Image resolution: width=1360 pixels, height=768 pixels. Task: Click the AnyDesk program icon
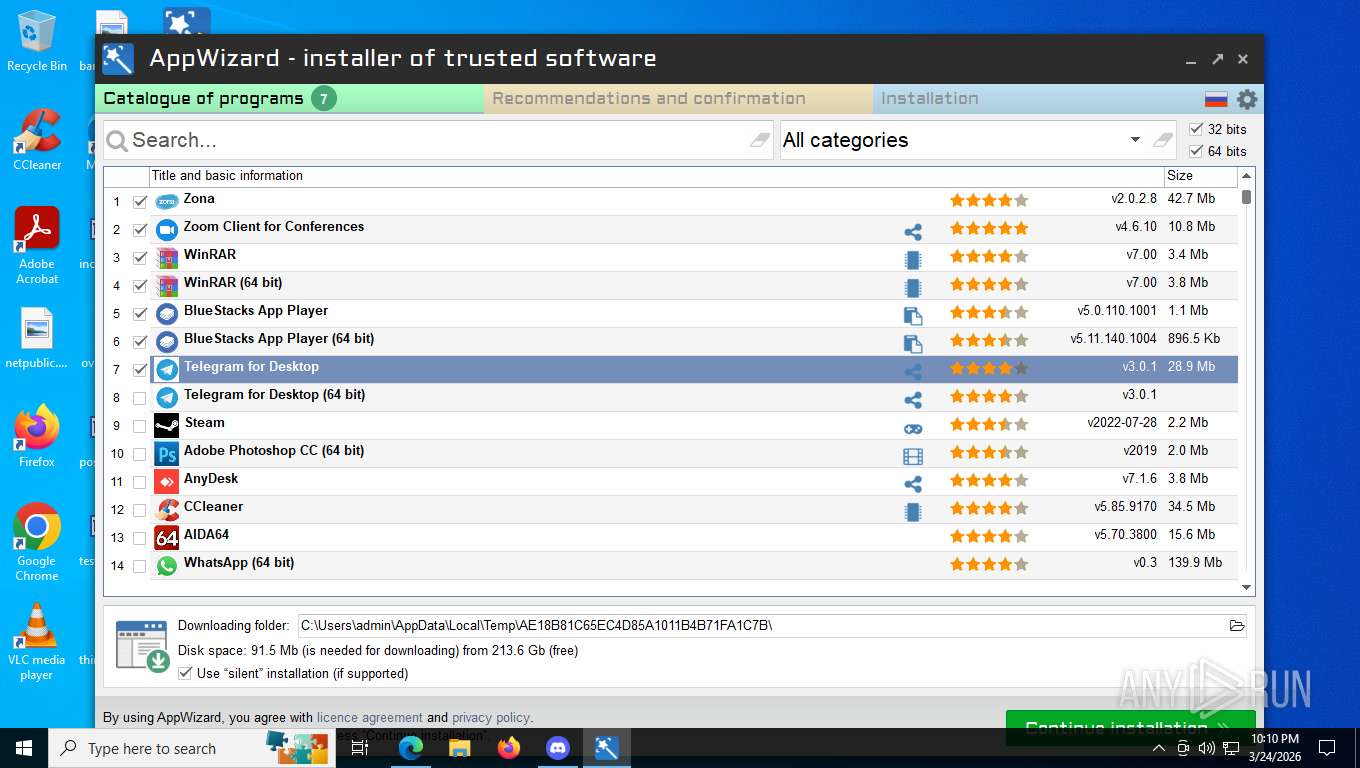(x=167, y=481)
